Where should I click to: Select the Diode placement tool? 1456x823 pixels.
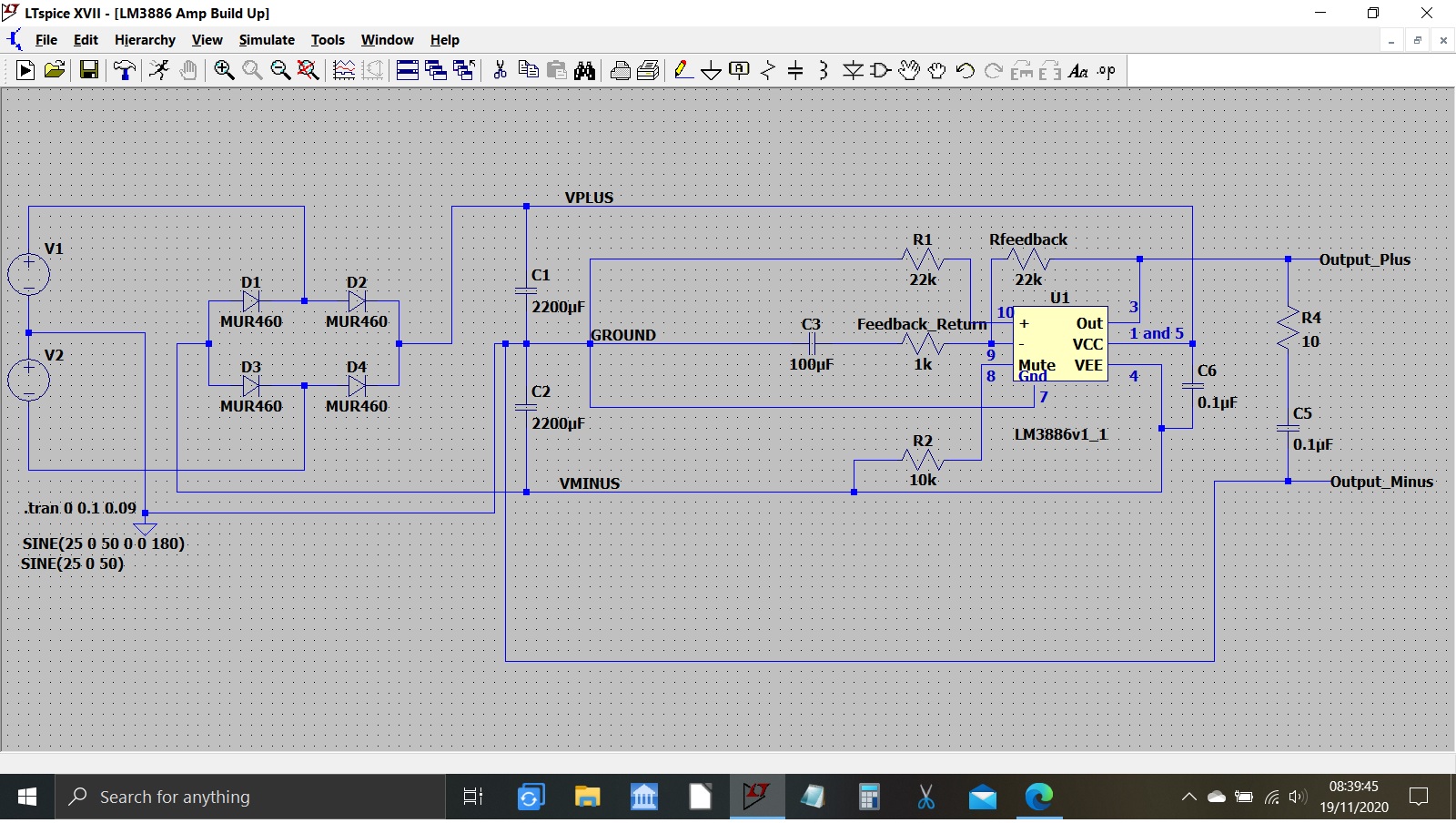pyautogui.click(x=853, y=70)
